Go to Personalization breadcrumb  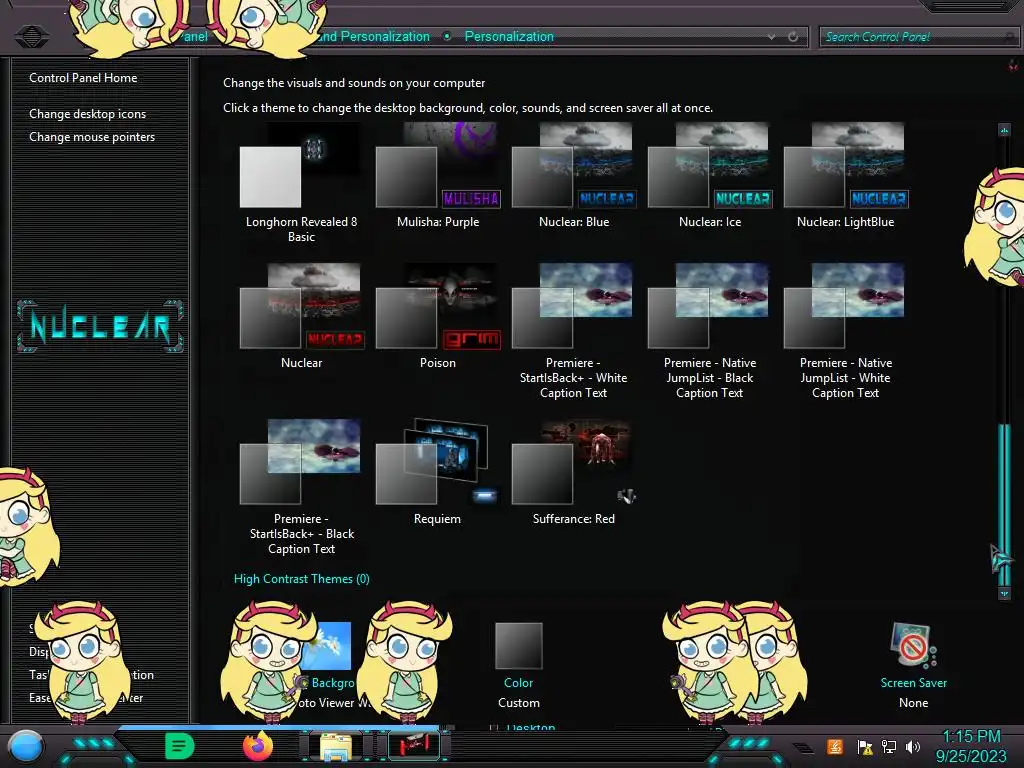509,37
